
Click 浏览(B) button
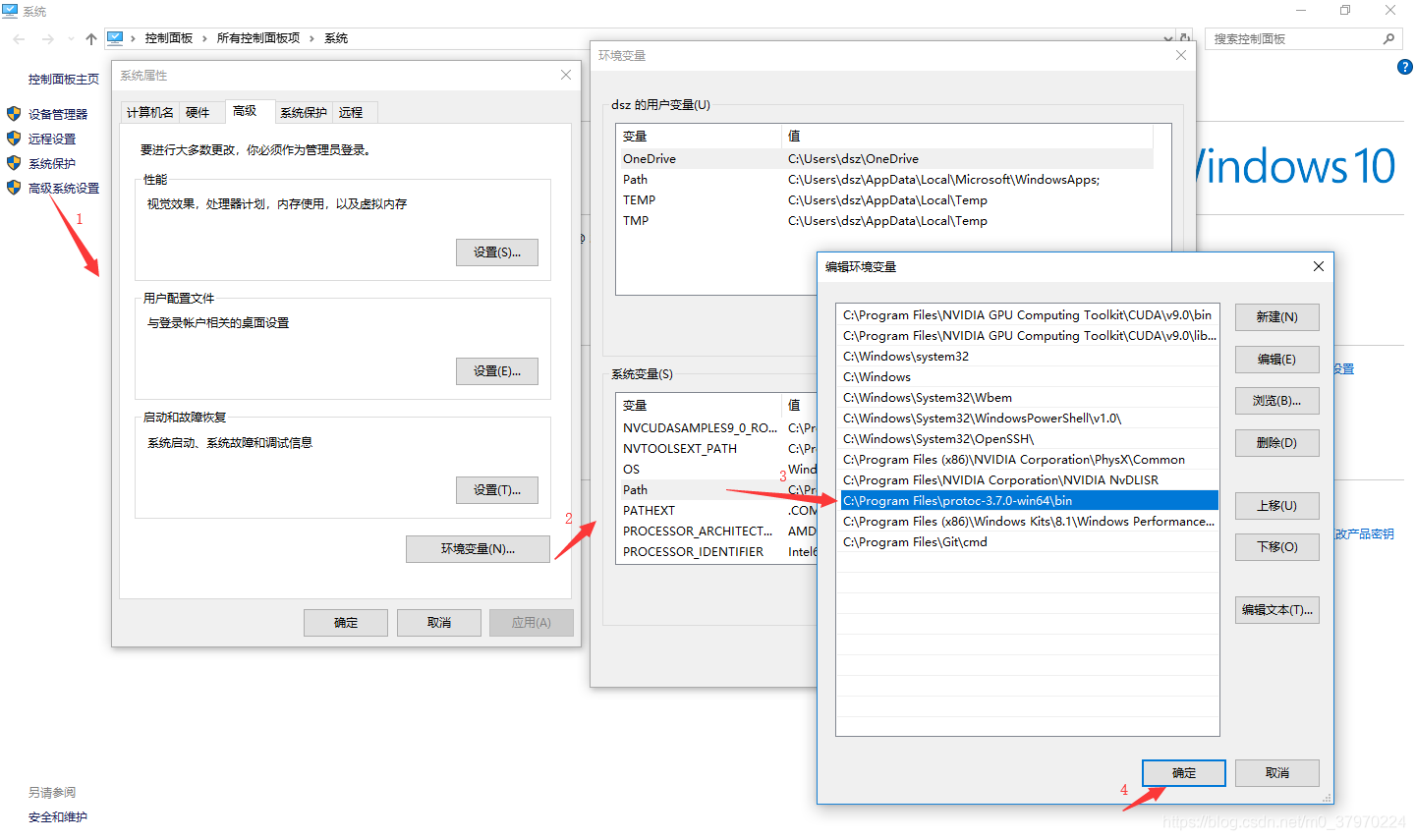click(1277, 401)
